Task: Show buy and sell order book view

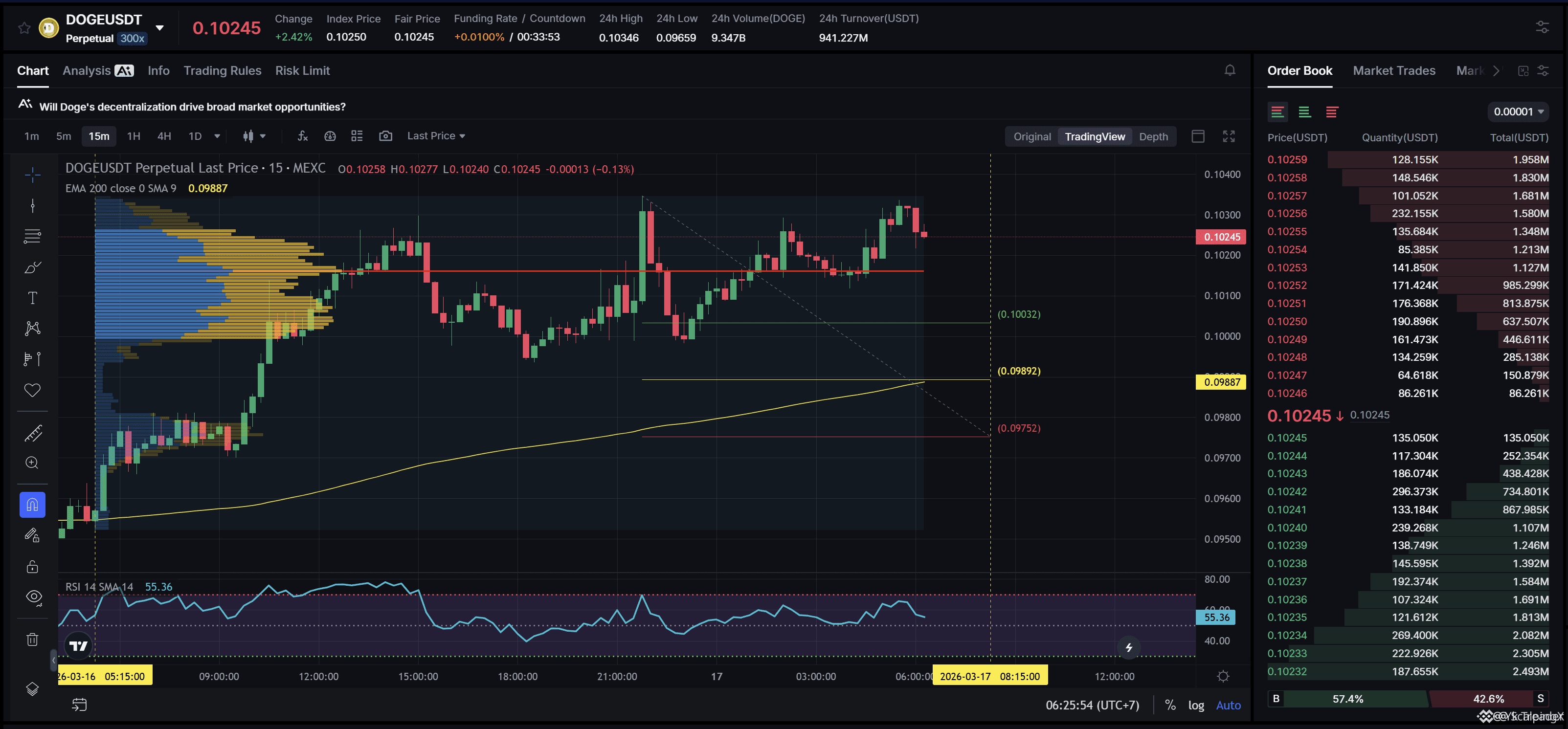Action: pos(1277,112)
